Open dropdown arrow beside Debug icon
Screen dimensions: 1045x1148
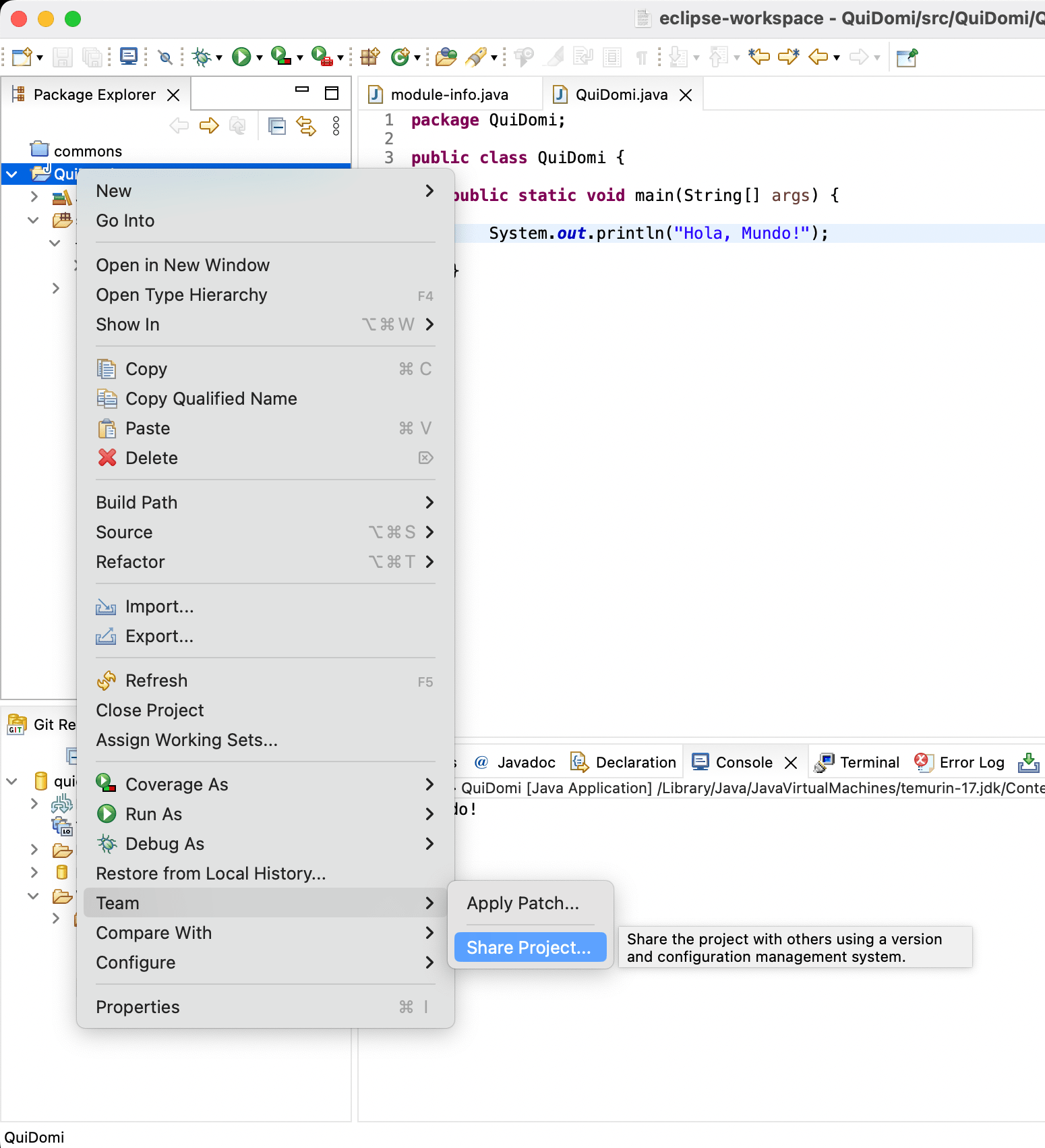218,58
